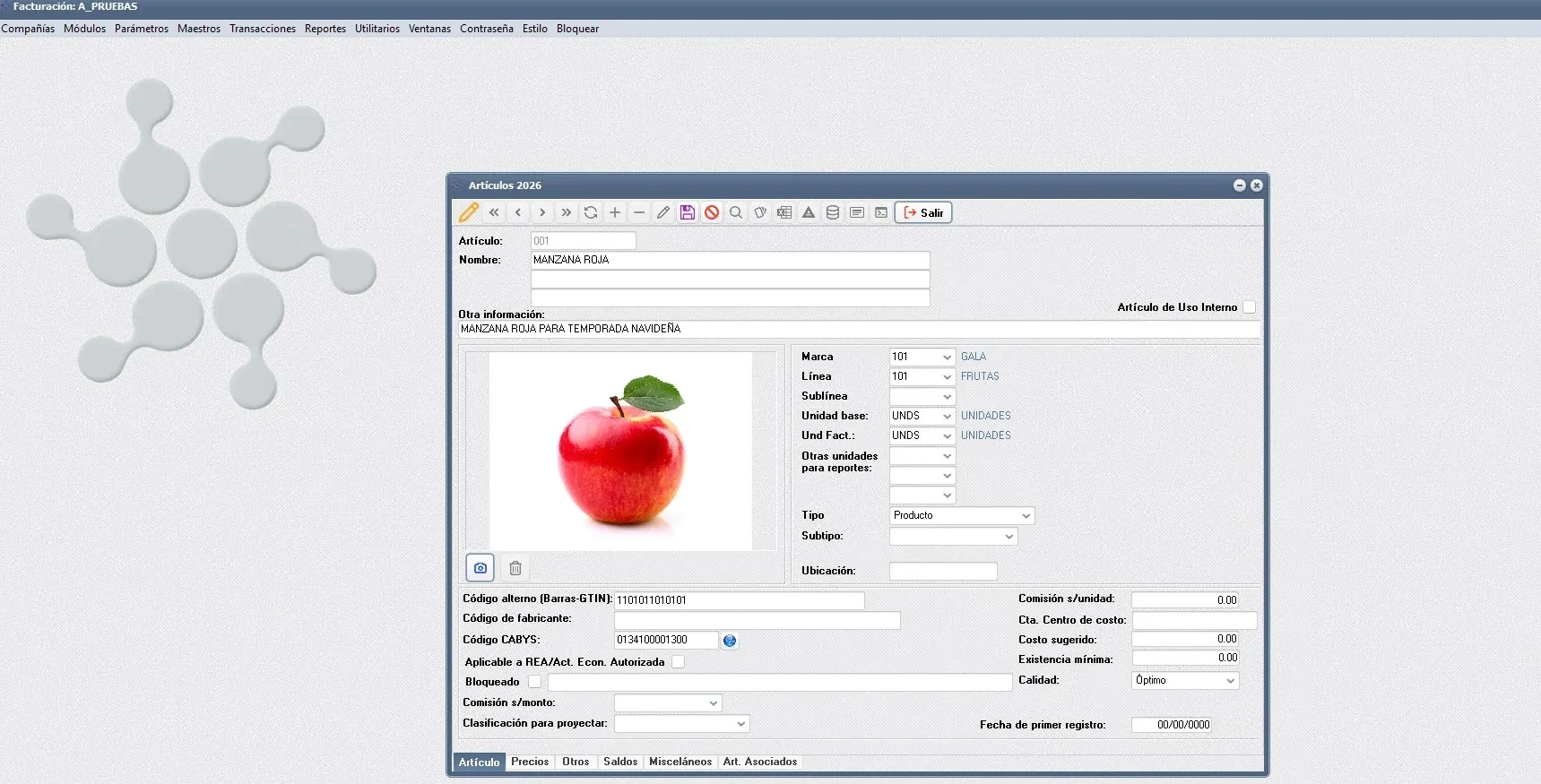Go to the previous article record
Viewport: 1541px width, 784px height.
[518, 212]
